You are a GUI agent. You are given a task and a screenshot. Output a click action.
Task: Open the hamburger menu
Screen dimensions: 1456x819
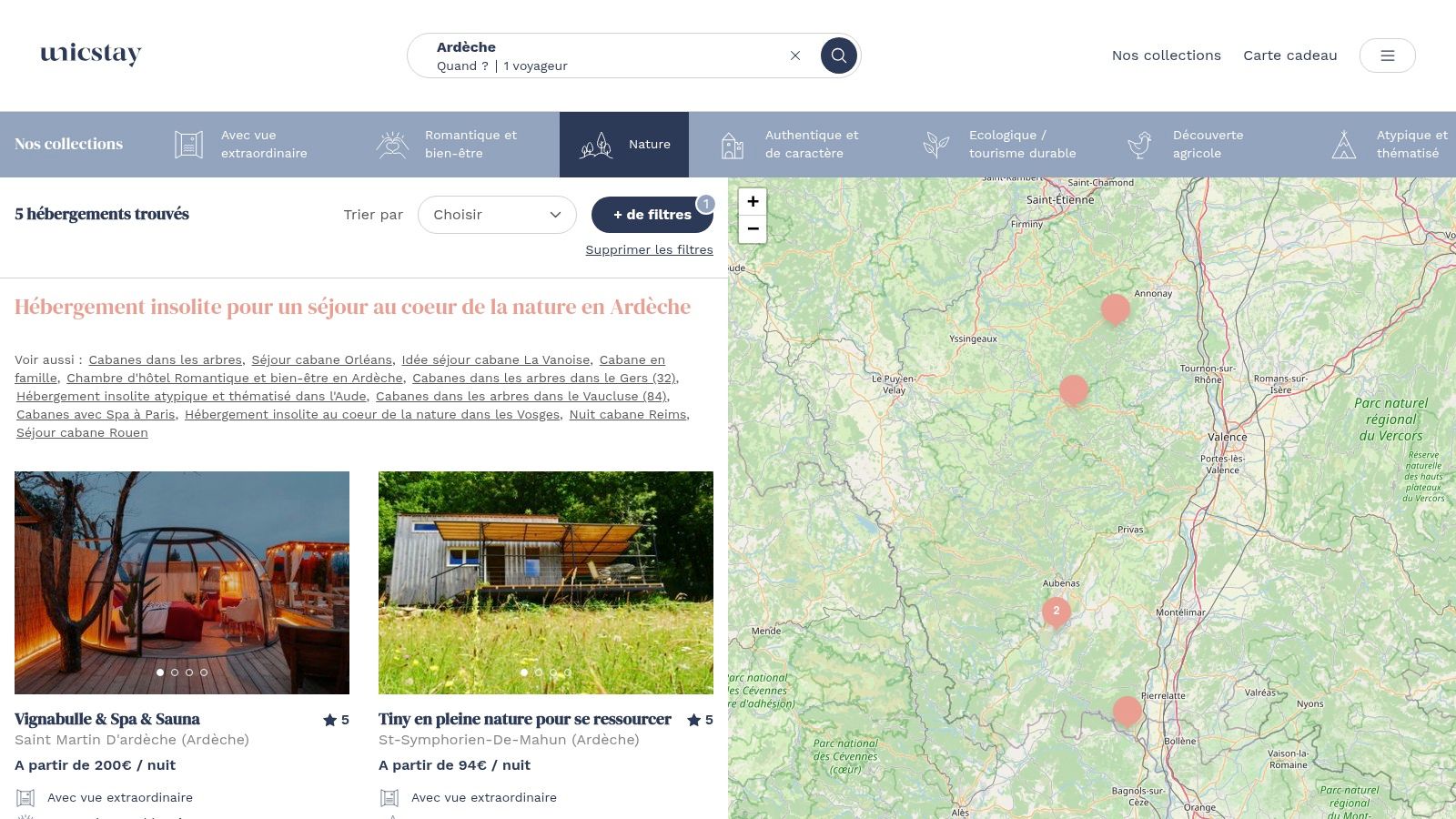click(x=1387, y=56)
